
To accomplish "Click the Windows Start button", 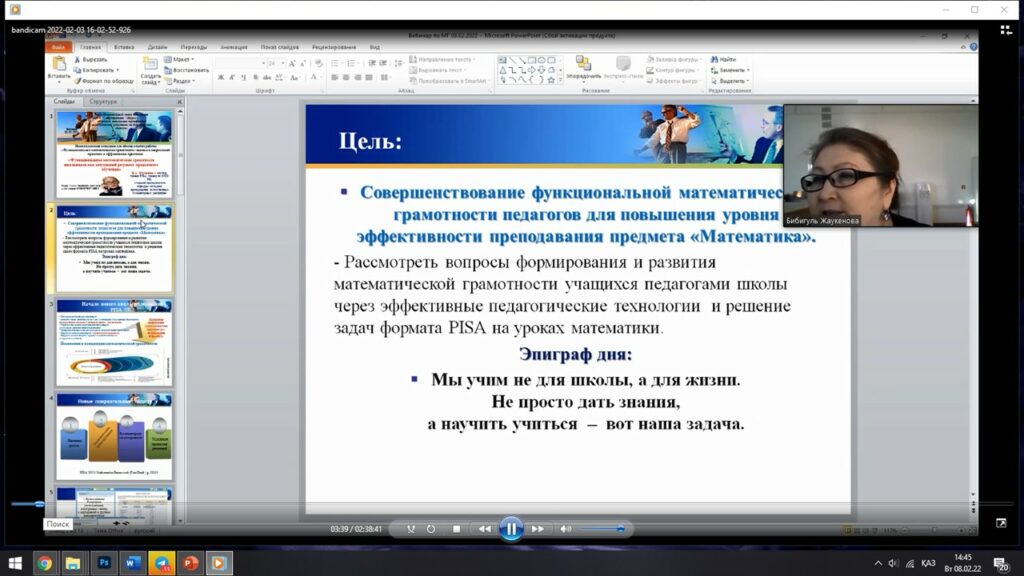I will [15, 562].
